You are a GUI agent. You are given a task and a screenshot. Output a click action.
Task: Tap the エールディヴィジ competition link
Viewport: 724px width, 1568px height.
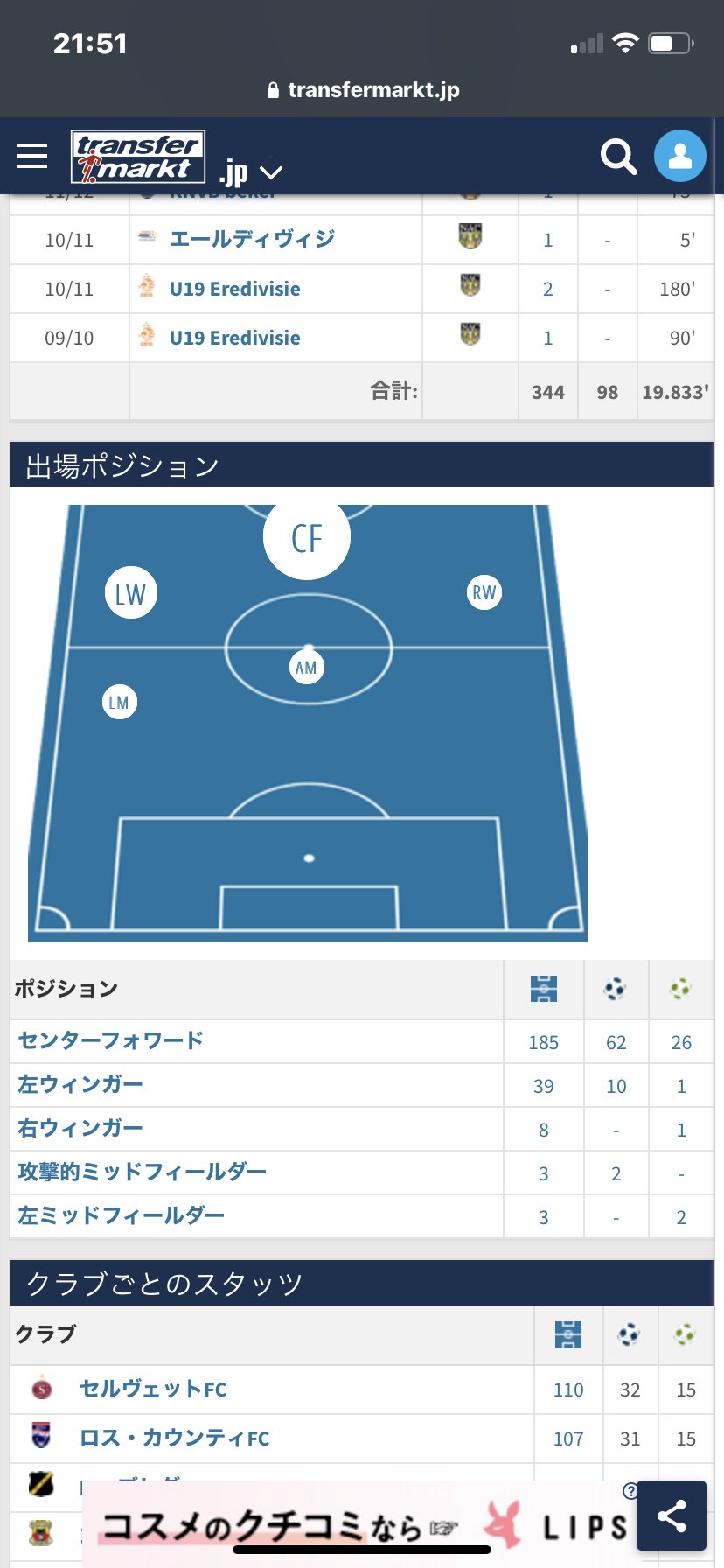[252, 239]
